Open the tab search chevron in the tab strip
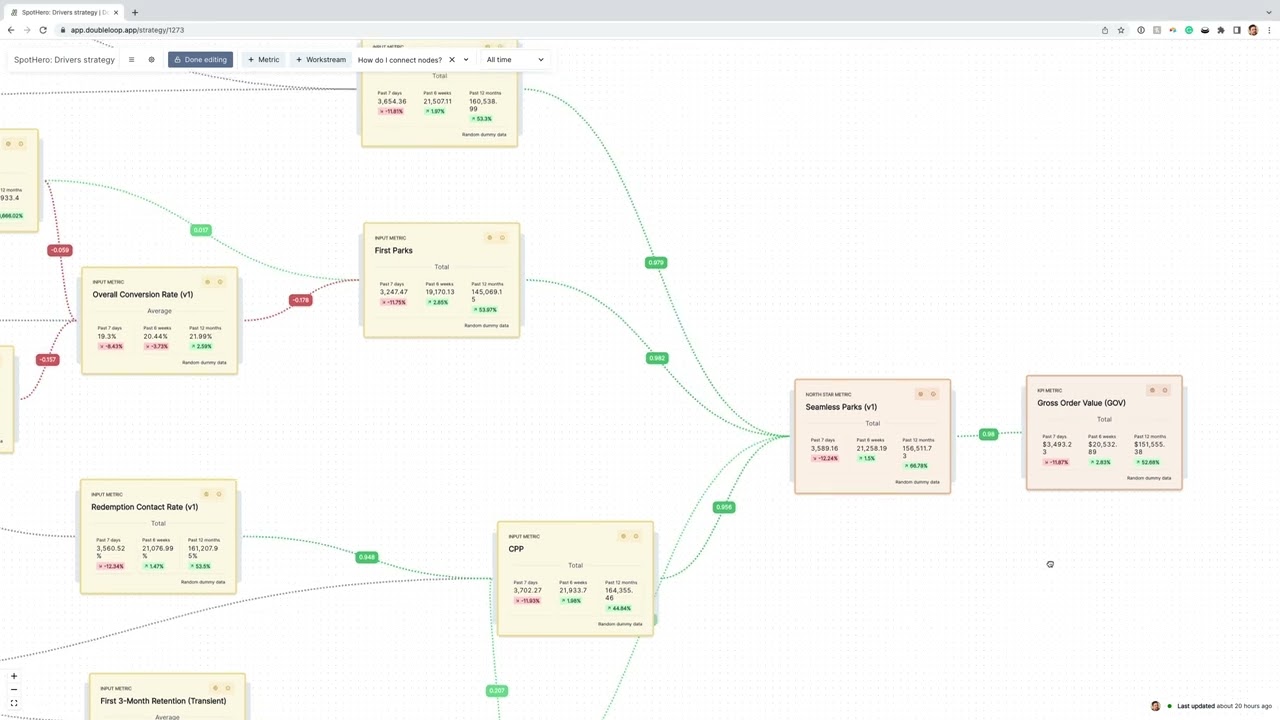 click(x=1269, y=12)
